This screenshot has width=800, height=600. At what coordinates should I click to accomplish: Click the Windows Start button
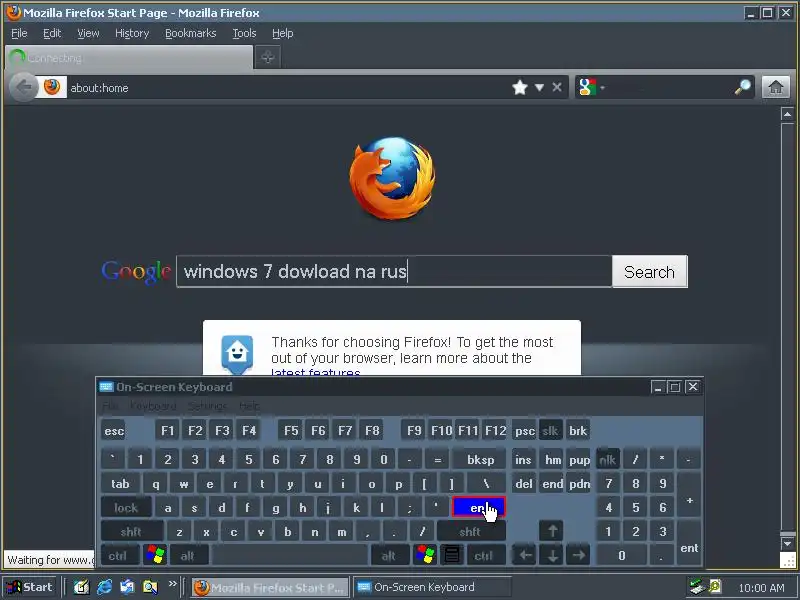point(31,587)
